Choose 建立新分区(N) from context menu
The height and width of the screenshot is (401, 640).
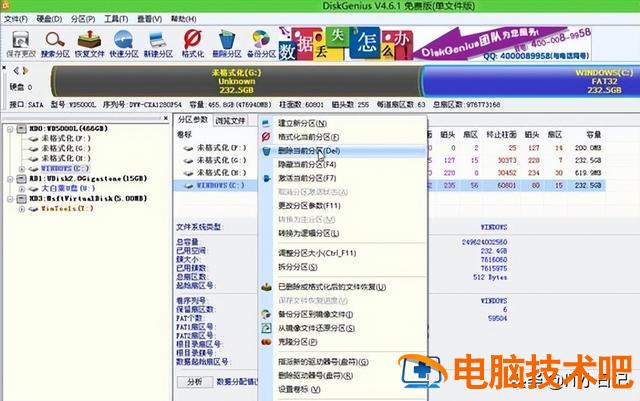point(343,123)
